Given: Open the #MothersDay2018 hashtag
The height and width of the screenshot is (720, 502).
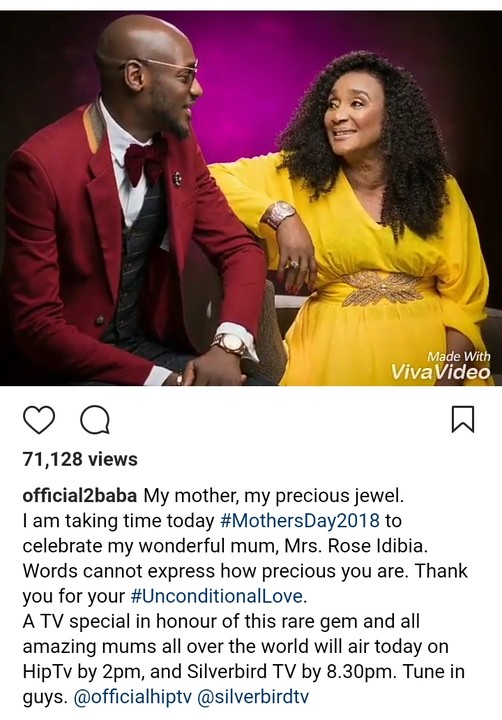Looking at the screenshot, I should click(x=300, y=521).
